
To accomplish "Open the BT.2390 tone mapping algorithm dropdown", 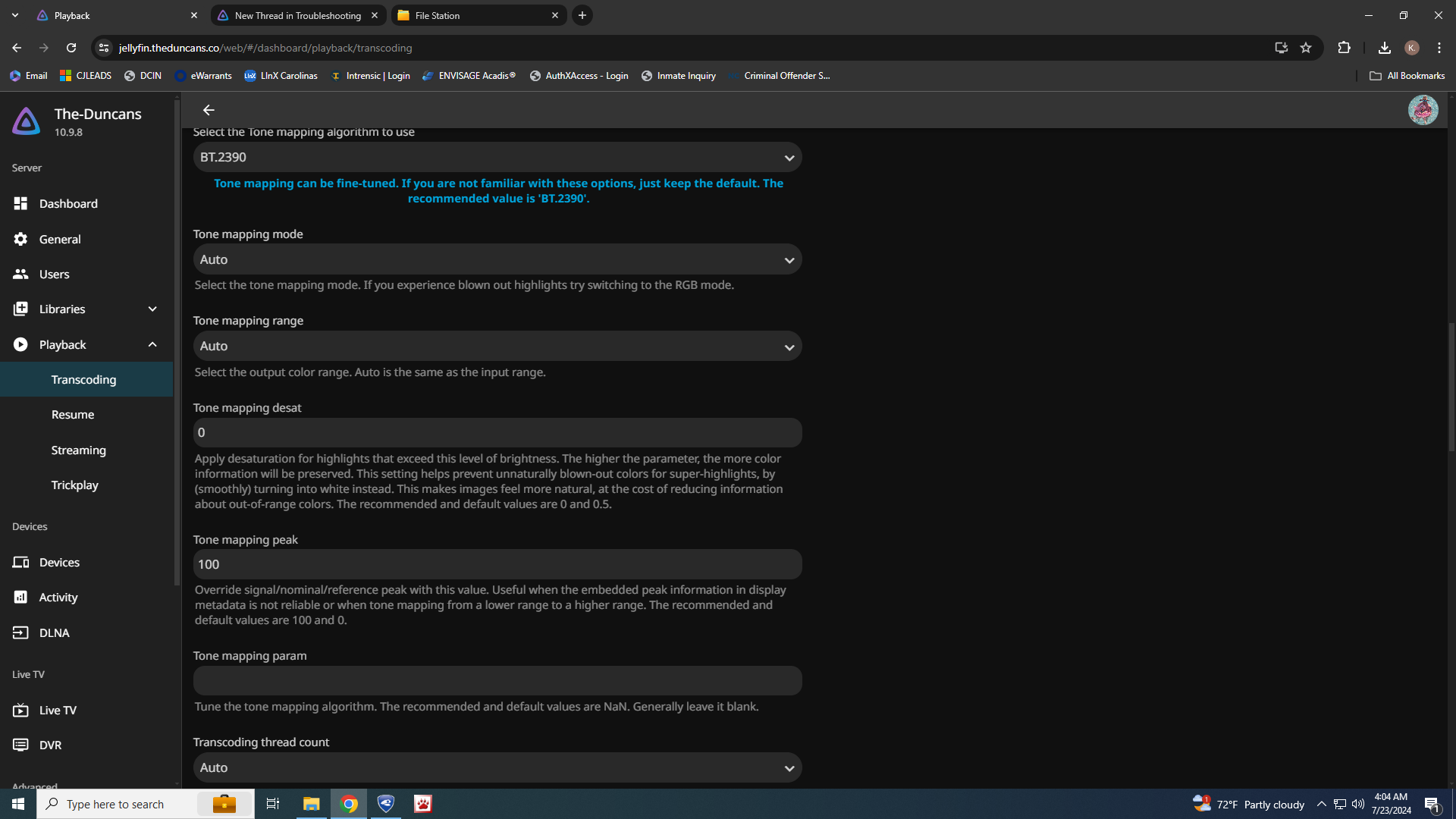I will [x=497, y=157].
